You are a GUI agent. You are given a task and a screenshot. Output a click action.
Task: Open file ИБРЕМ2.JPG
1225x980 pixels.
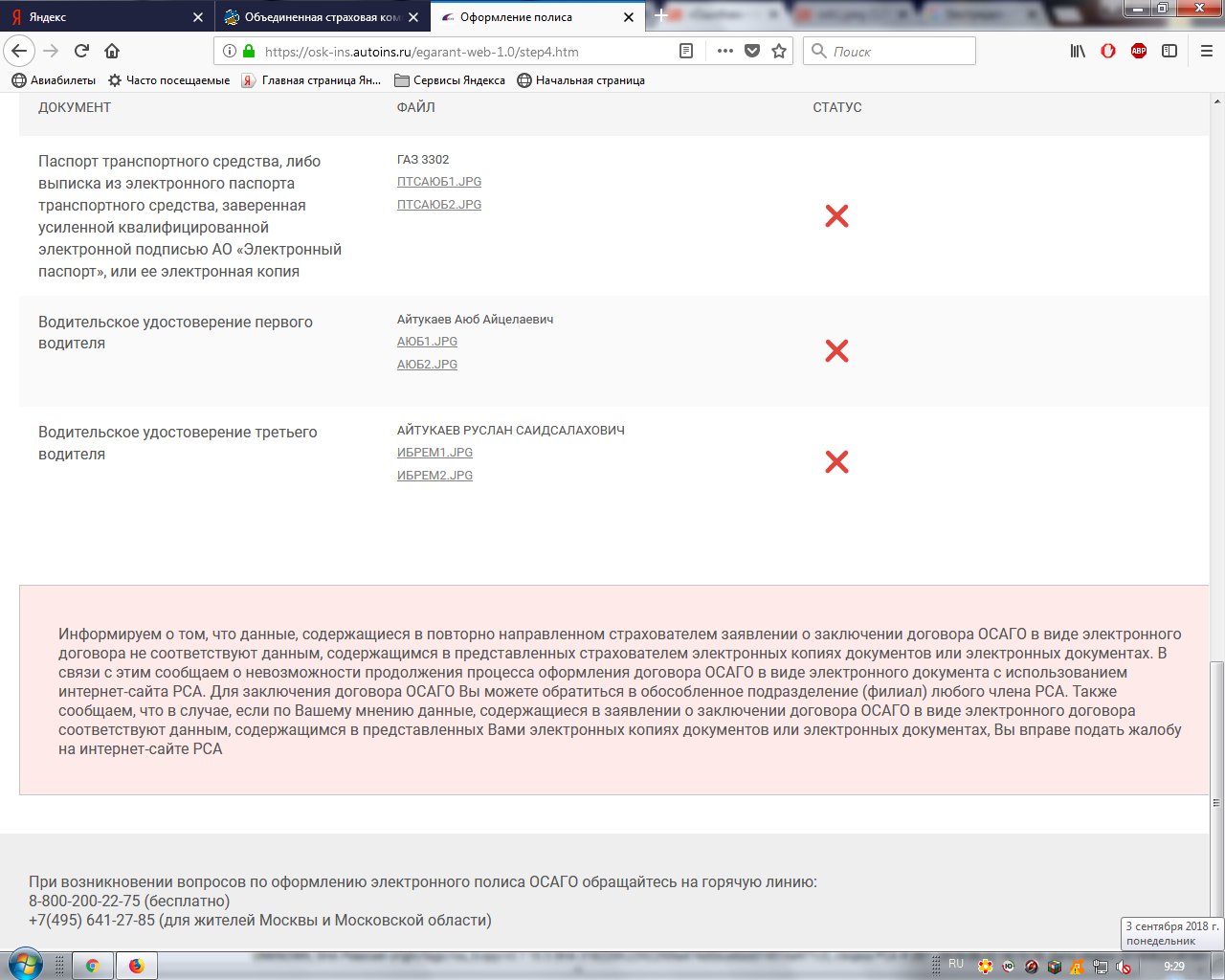pyautogui.click(x=434, y=476)
